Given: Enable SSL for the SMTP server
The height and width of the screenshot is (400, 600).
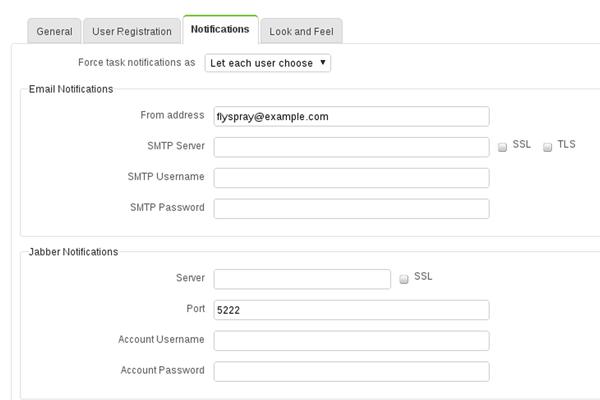Looking at the screenshot, I should point(503,147).
